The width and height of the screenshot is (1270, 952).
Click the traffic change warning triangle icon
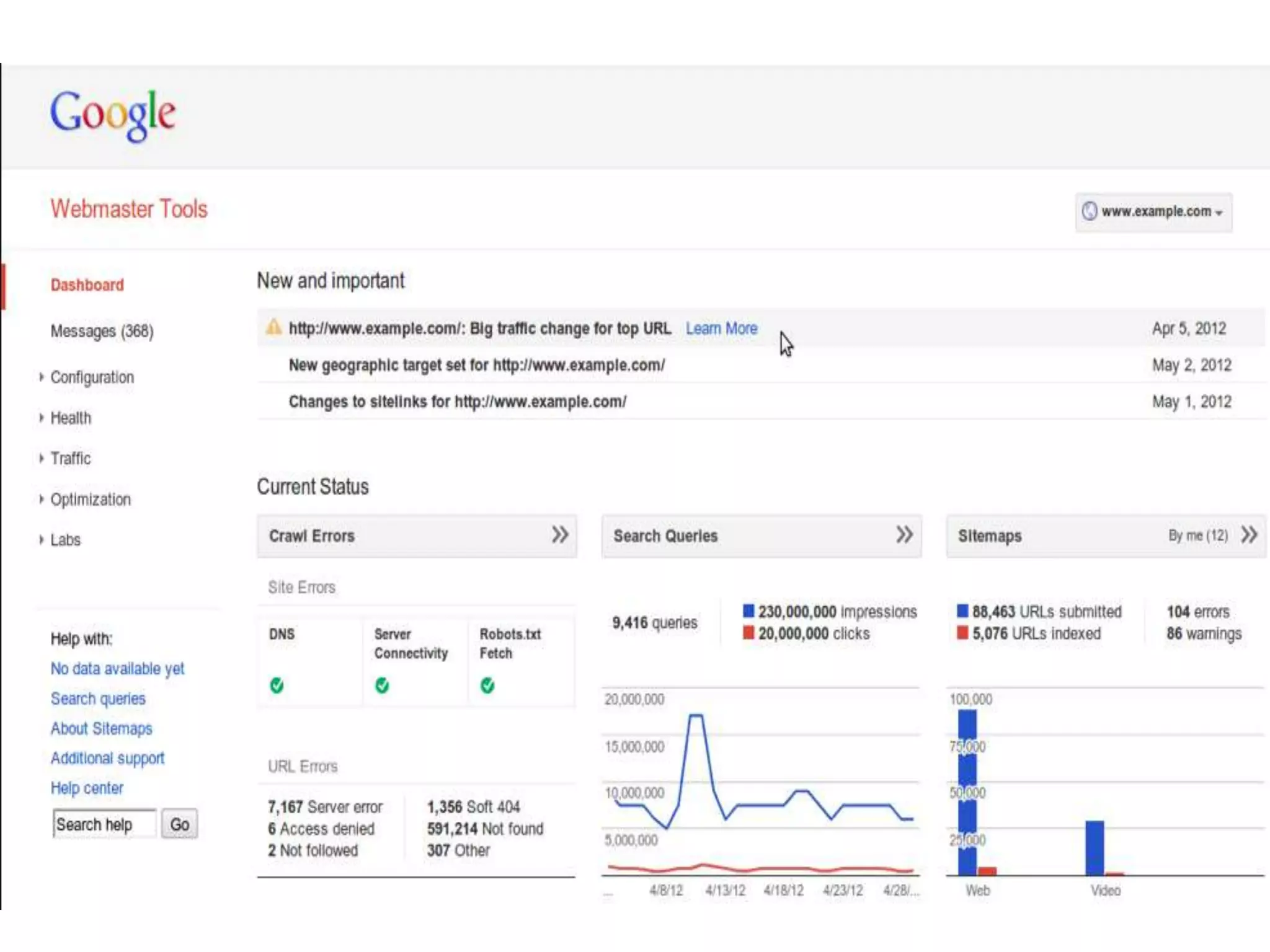(x=273, y=327)
